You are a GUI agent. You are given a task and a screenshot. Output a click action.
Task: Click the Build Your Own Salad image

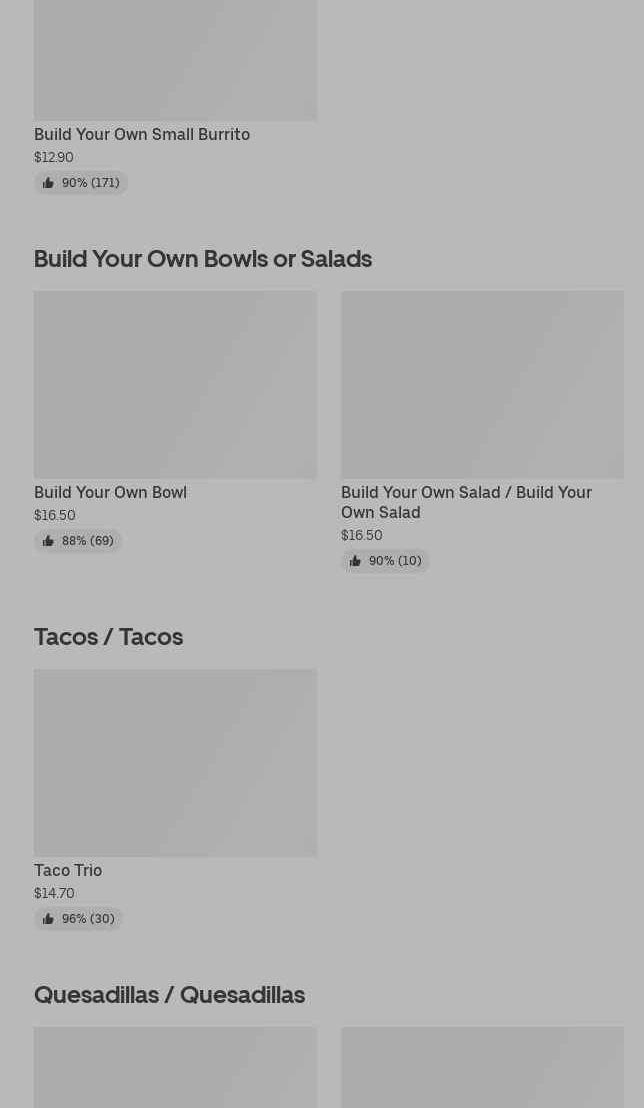pos(482,384)
